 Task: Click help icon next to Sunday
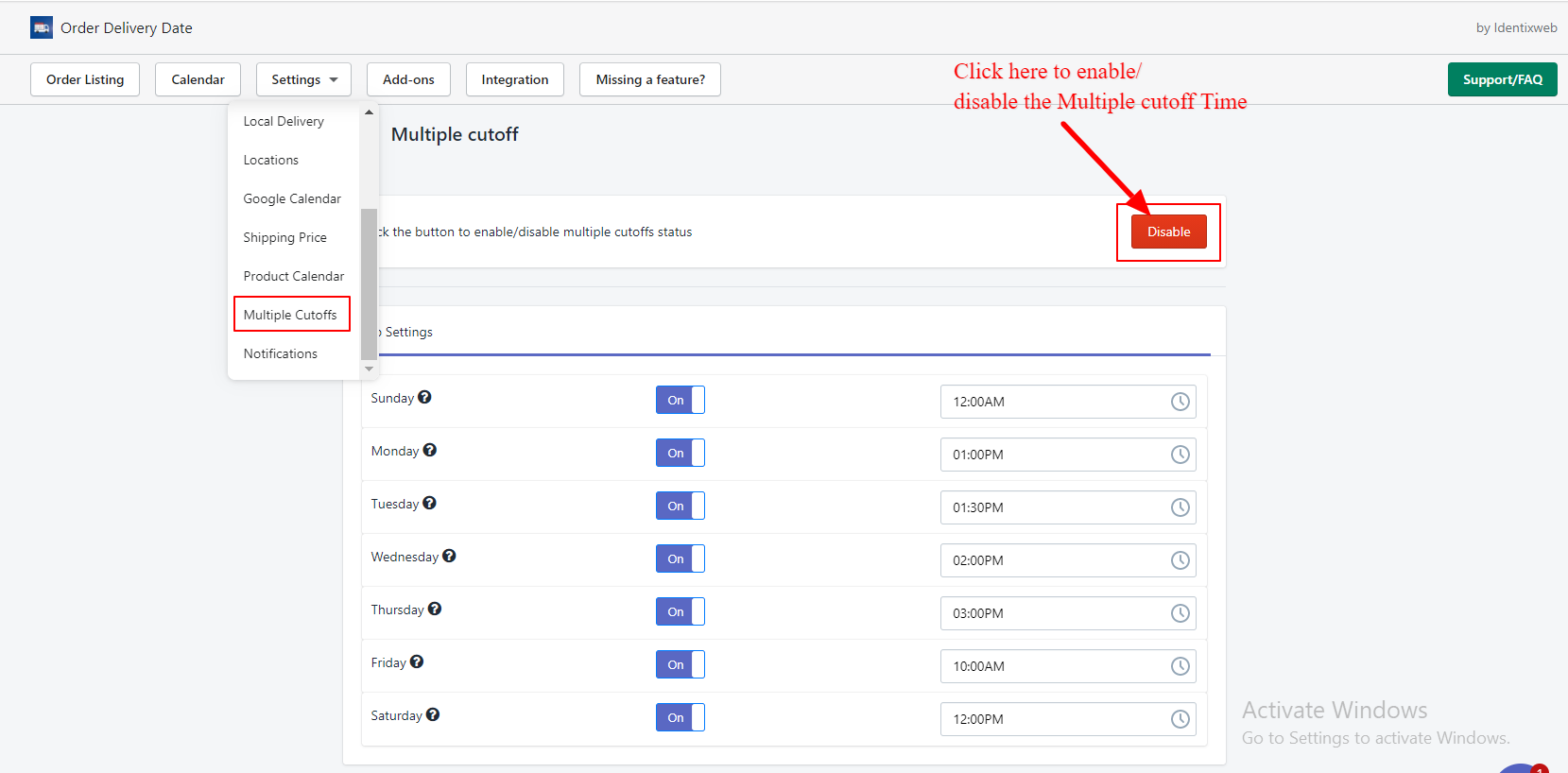coord(424,397)
